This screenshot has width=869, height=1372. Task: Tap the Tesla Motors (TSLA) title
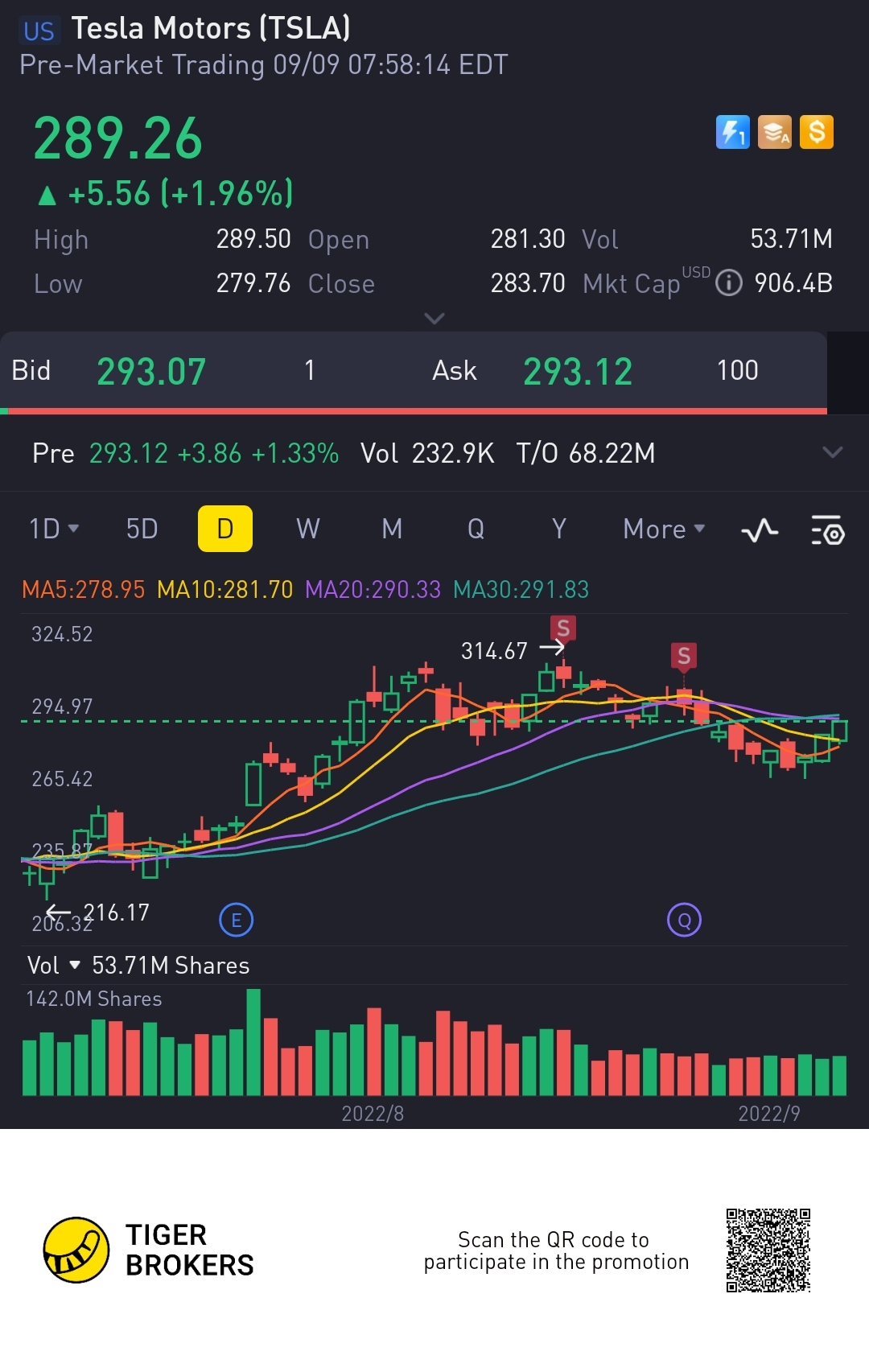[211, 29]
